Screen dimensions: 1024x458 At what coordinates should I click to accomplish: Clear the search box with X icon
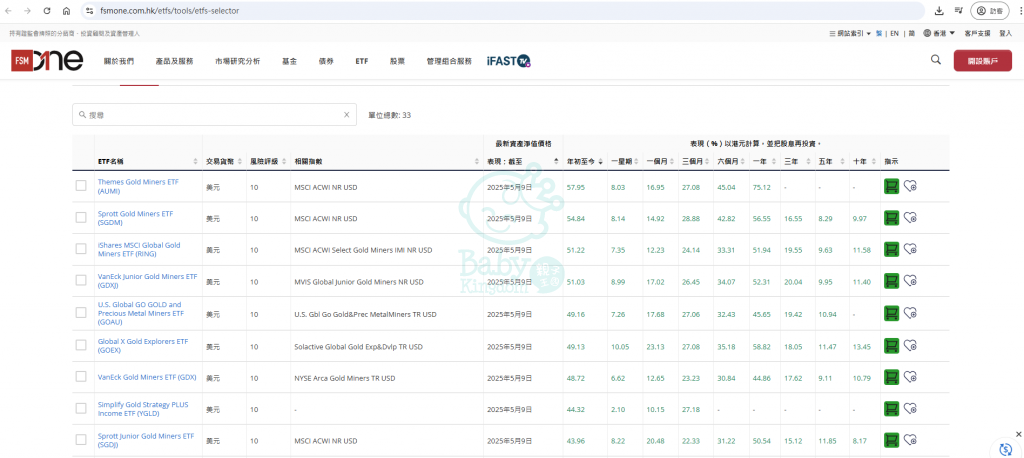347,114
